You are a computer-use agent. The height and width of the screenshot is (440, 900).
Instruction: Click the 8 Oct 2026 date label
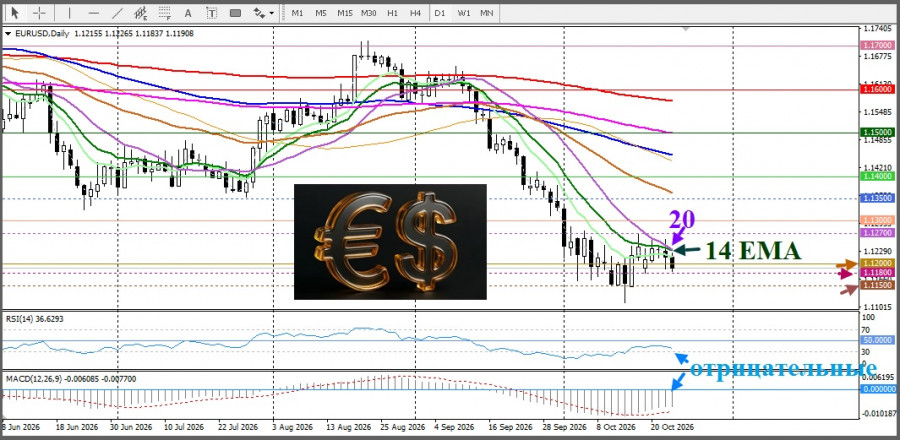coord(616,427)
